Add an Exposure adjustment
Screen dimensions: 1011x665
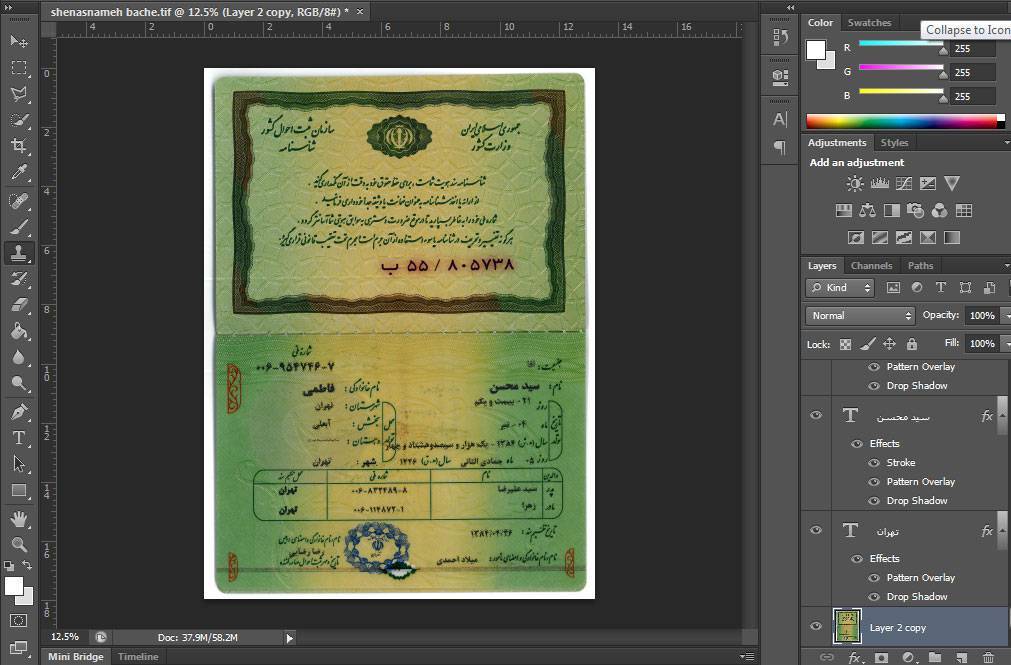pyautogui.click(x=928, y=184)
